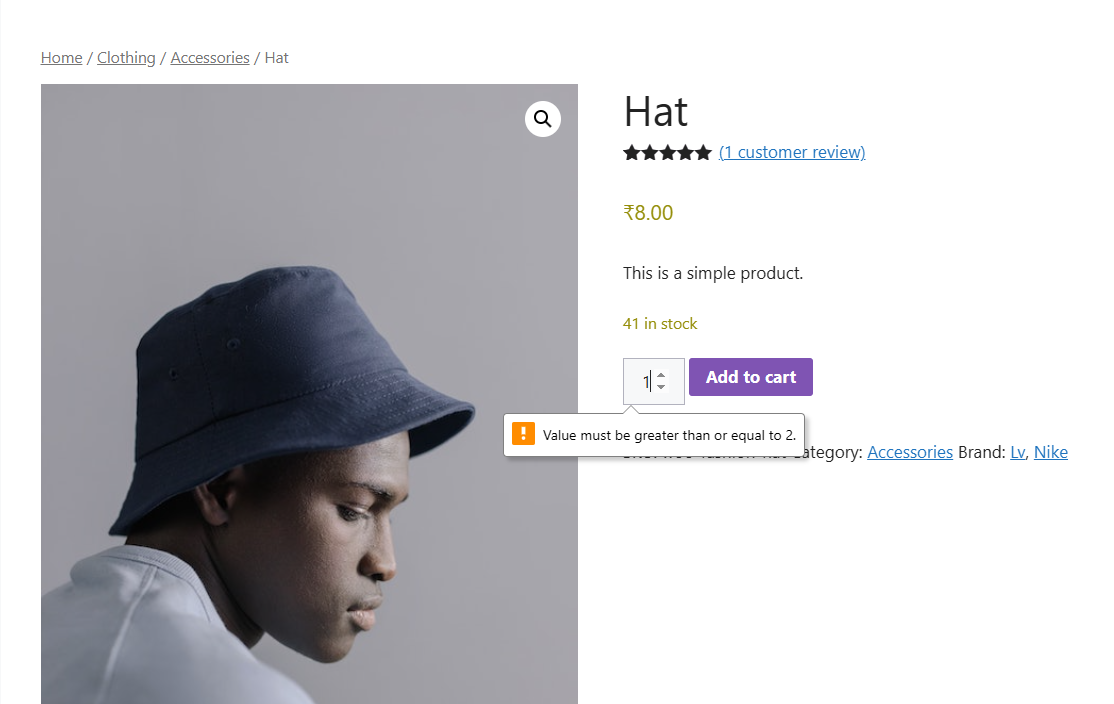This screenshot has width=1114, height=704.
Task: Open the Nike brand link
Action: pos(1050,452)
